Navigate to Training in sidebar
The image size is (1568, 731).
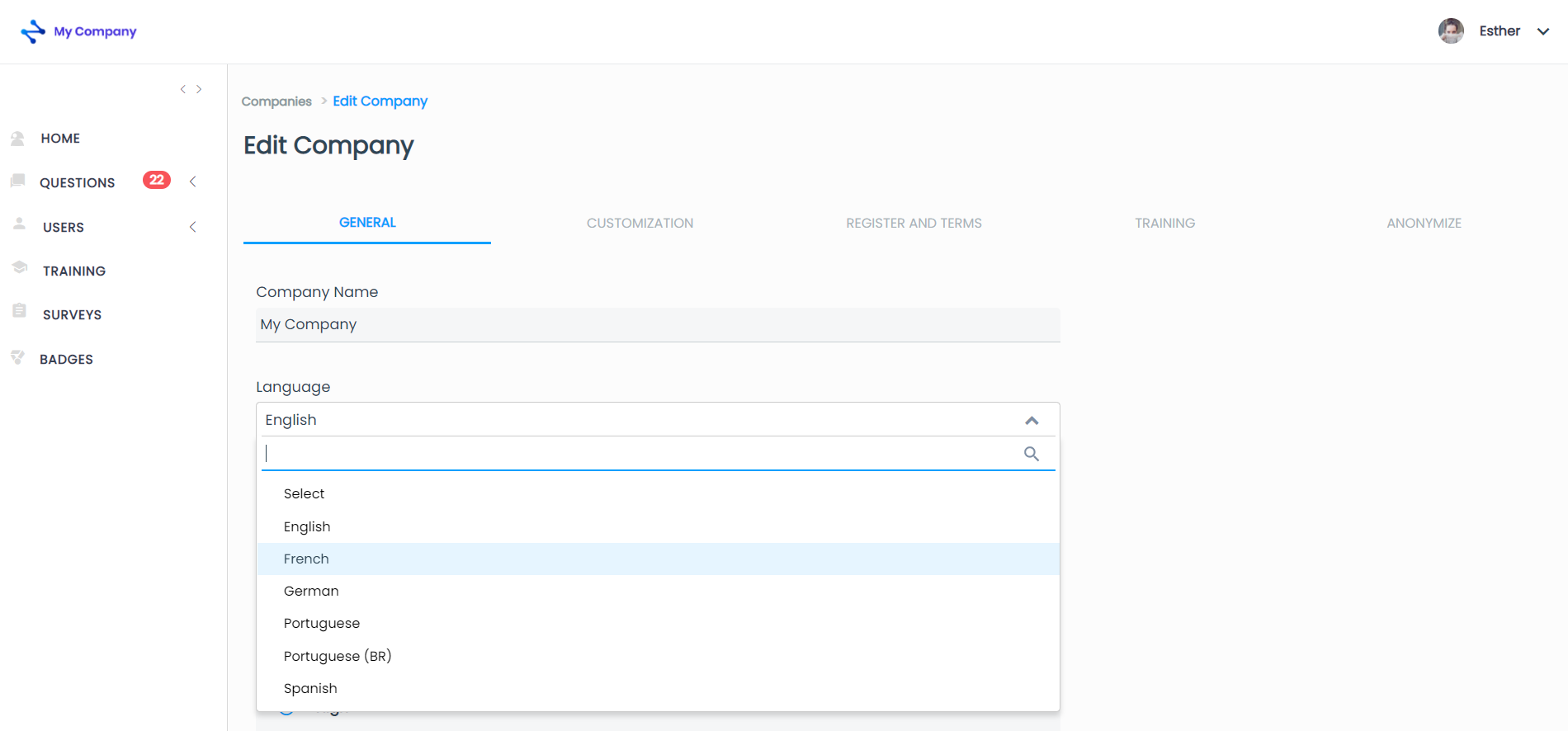coord(74,271)
